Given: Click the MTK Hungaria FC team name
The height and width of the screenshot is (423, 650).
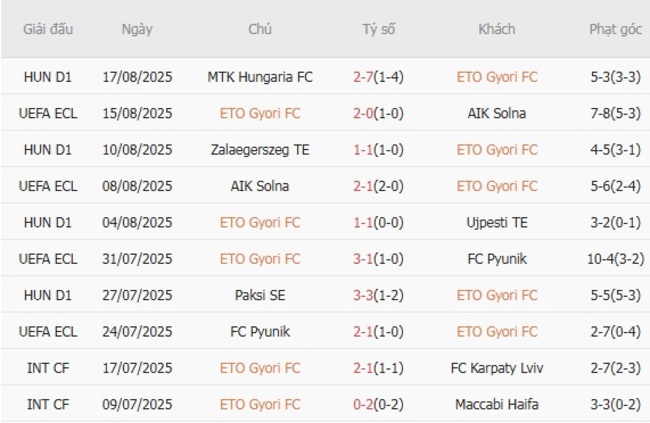Looking at the screenshot, I should 260,76.
